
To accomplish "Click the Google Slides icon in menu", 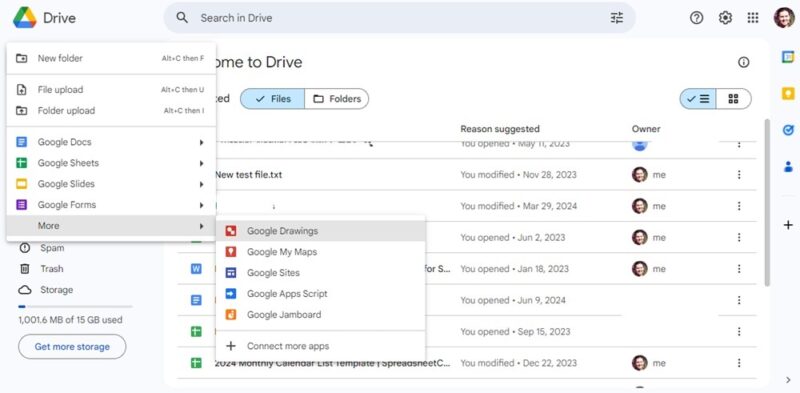I will (x=21, y=184).
